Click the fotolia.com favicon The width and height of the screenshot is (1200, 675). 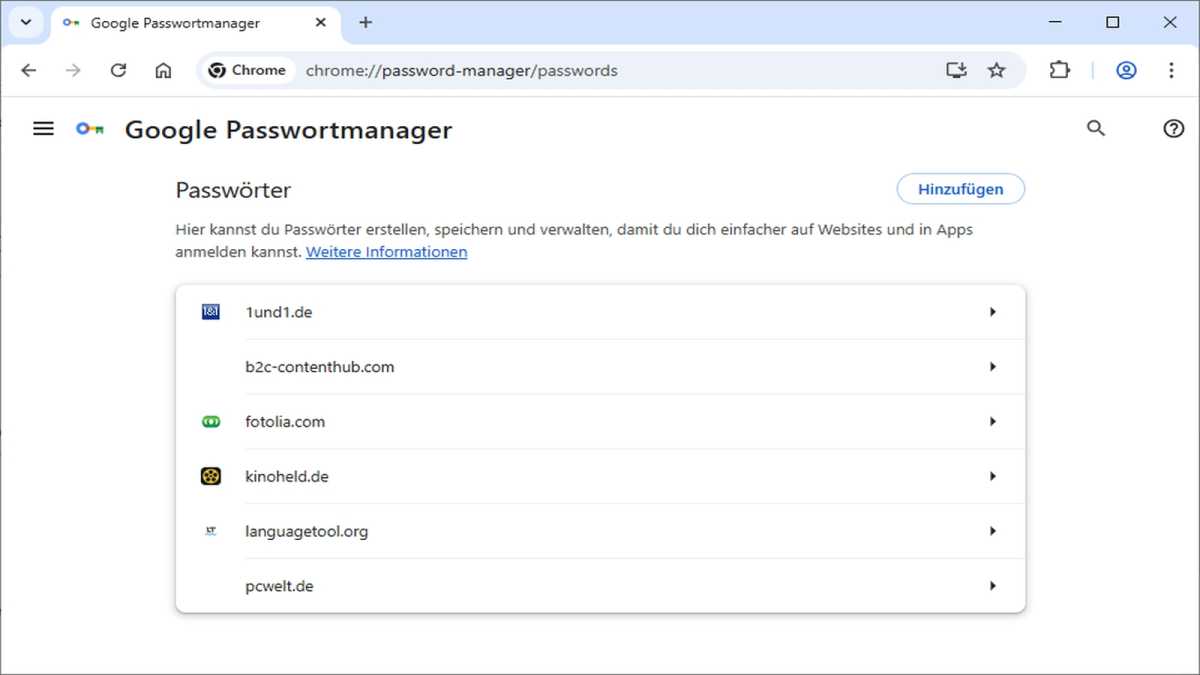pos(210,422)
